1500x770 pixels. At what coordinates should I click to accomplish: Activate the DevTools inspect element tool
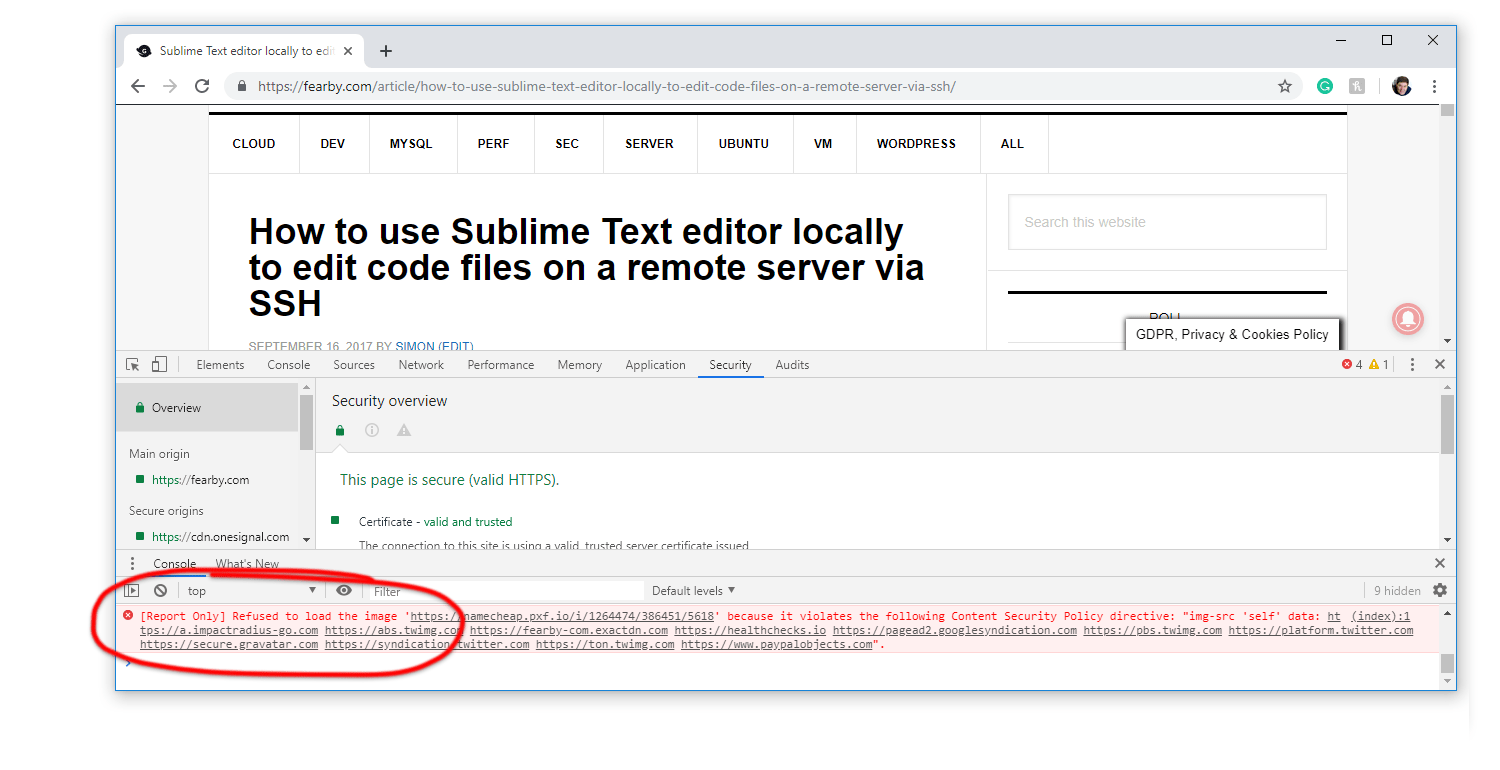point(133,365)
